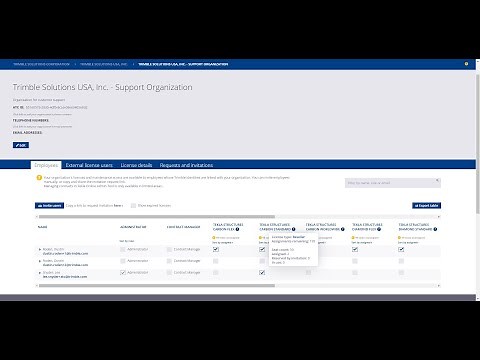Open the Requests and invitations tab
This screenshot has height=360, width=480.
coord(186,165)
